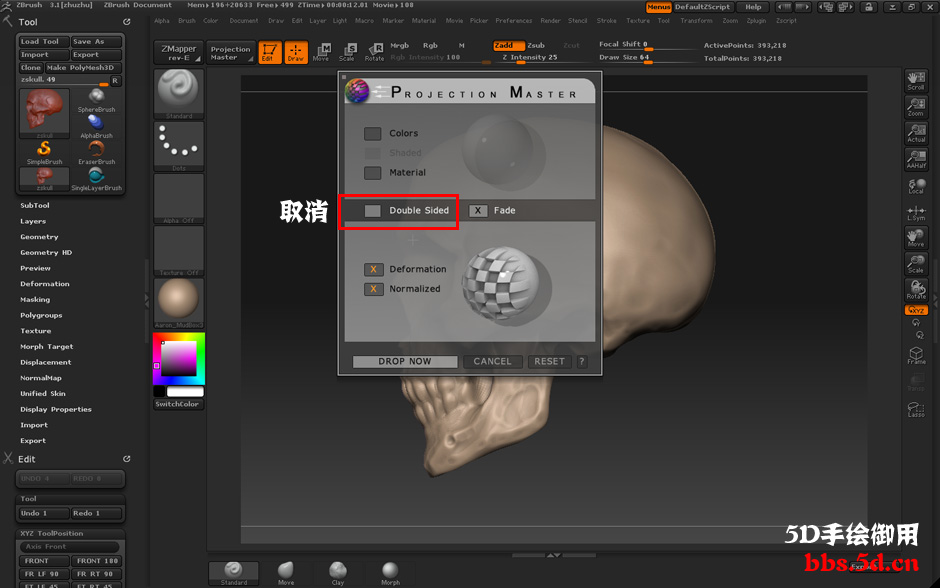
Task: Click the AAHalf icon
Action: coord(916,159)
